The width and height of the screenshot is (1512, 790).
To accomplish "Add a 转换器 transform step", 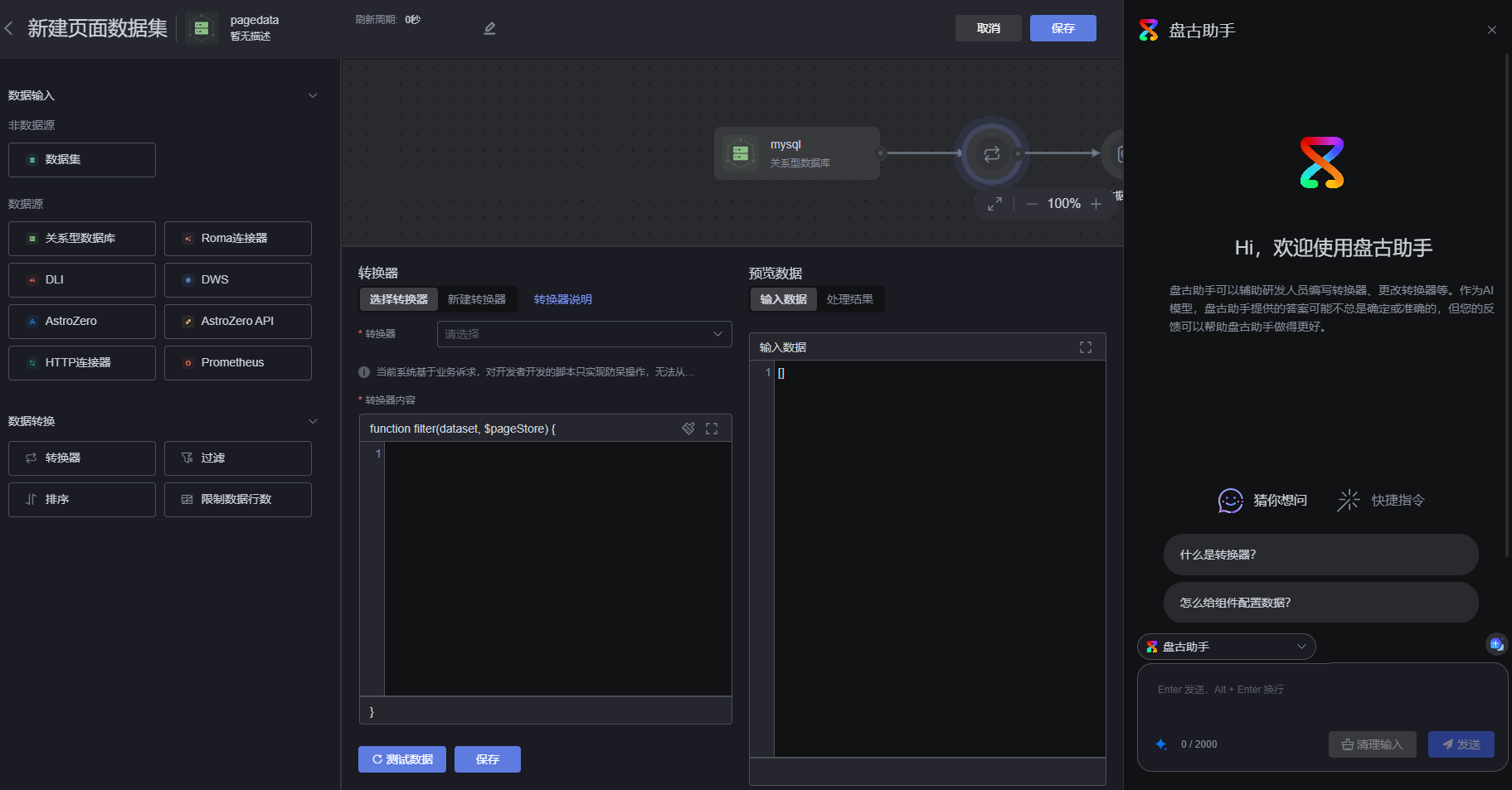I will click(82, 458).
